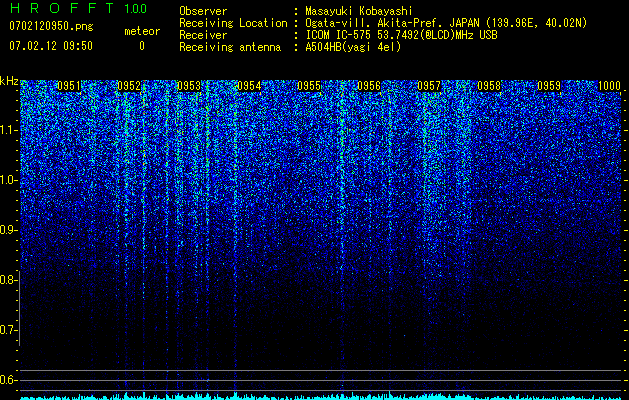Click the 0953 time marker

189,86
